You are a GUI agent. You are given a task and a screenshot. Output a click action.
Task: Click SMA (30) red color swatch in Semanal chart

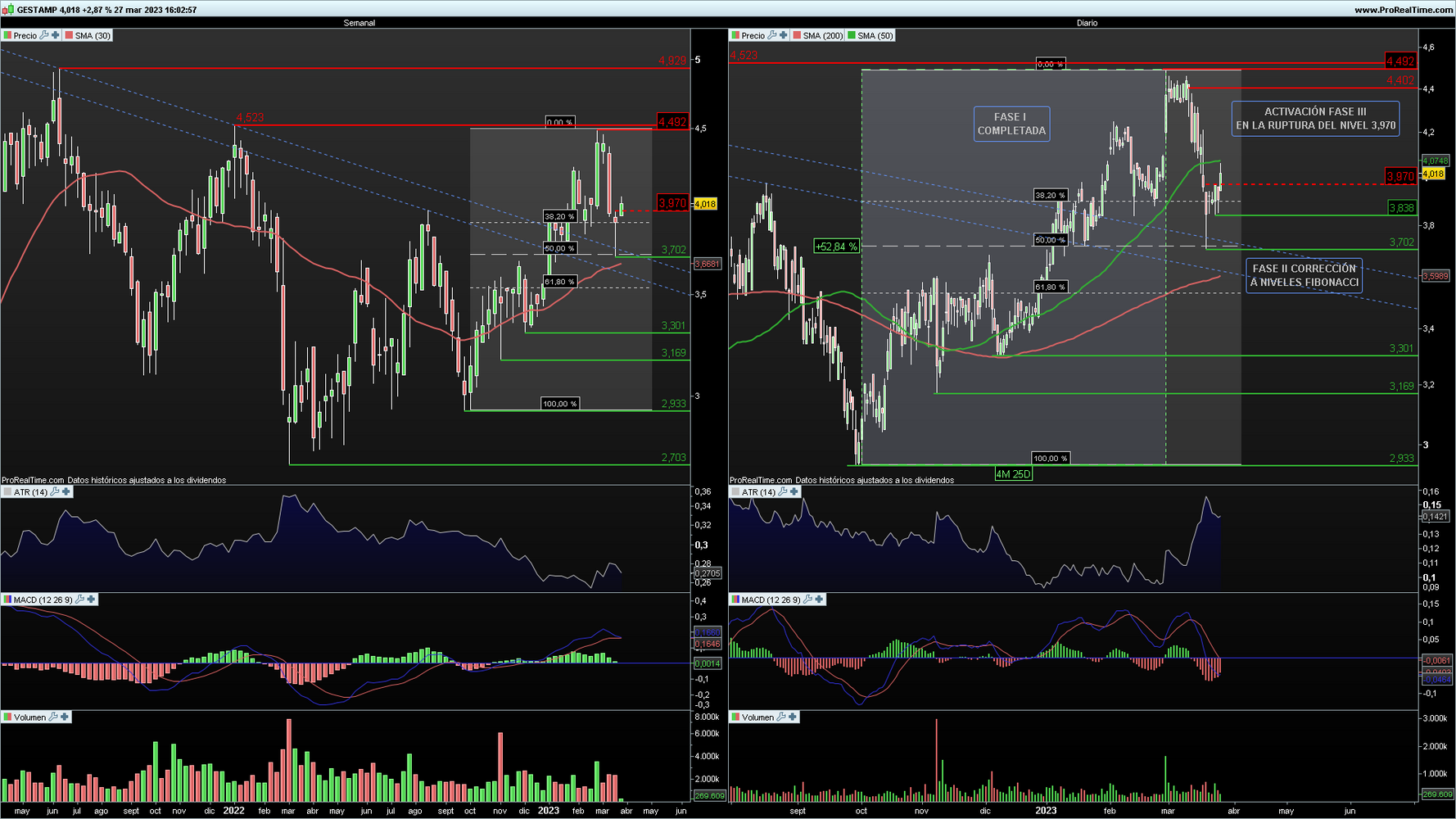pos(69,35)
